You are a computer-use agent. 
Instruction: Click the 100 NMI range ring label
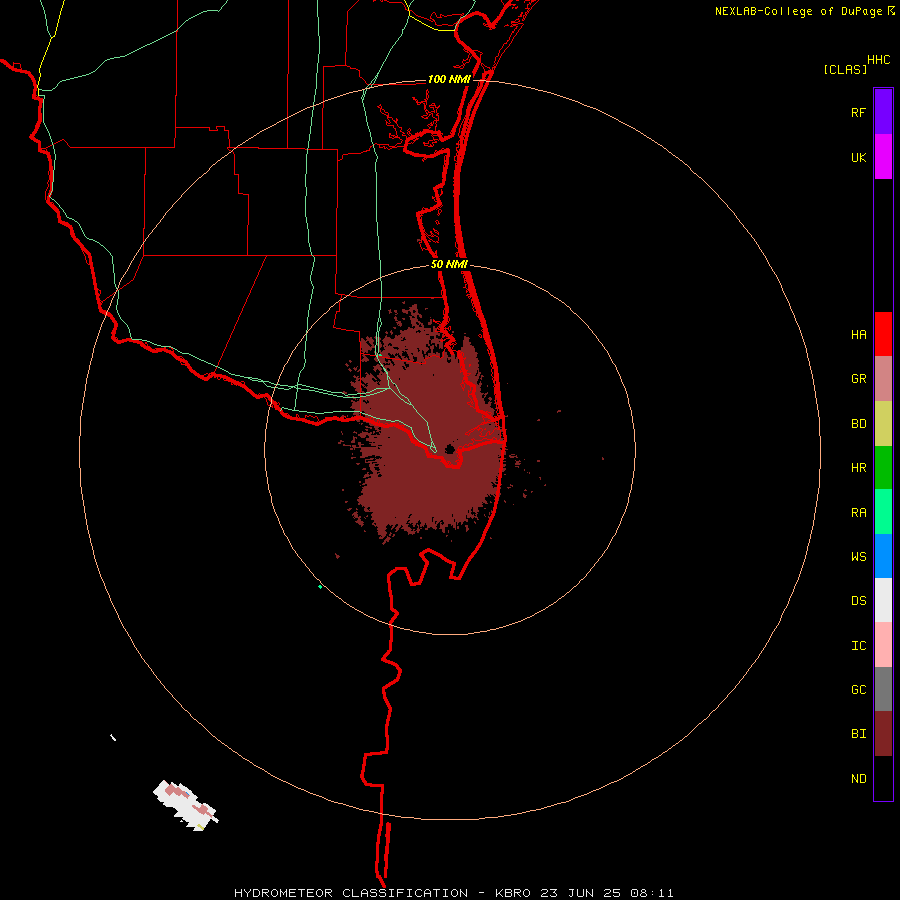(449, 79)
